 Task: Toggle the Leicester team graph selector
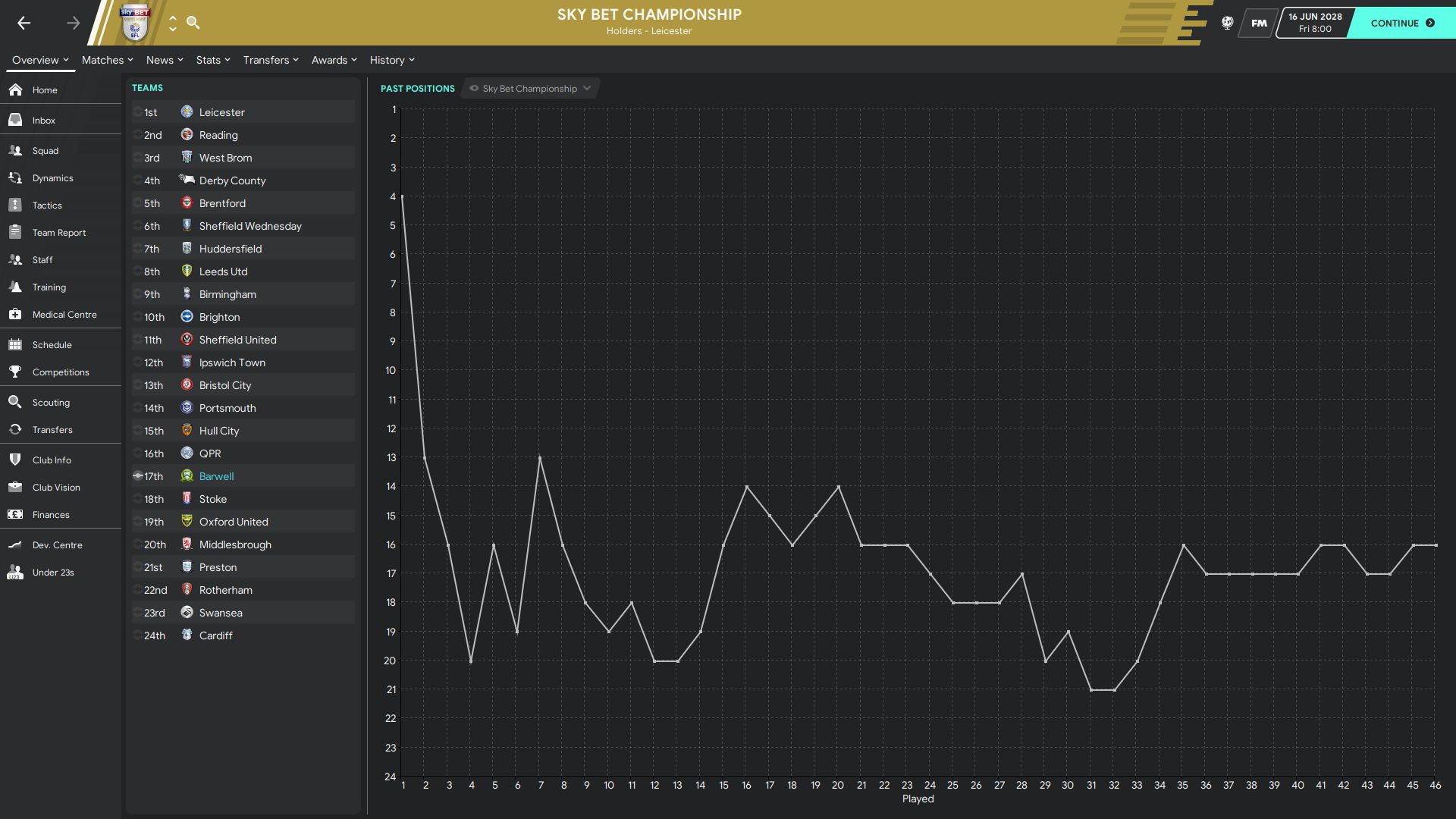[137, 112]
